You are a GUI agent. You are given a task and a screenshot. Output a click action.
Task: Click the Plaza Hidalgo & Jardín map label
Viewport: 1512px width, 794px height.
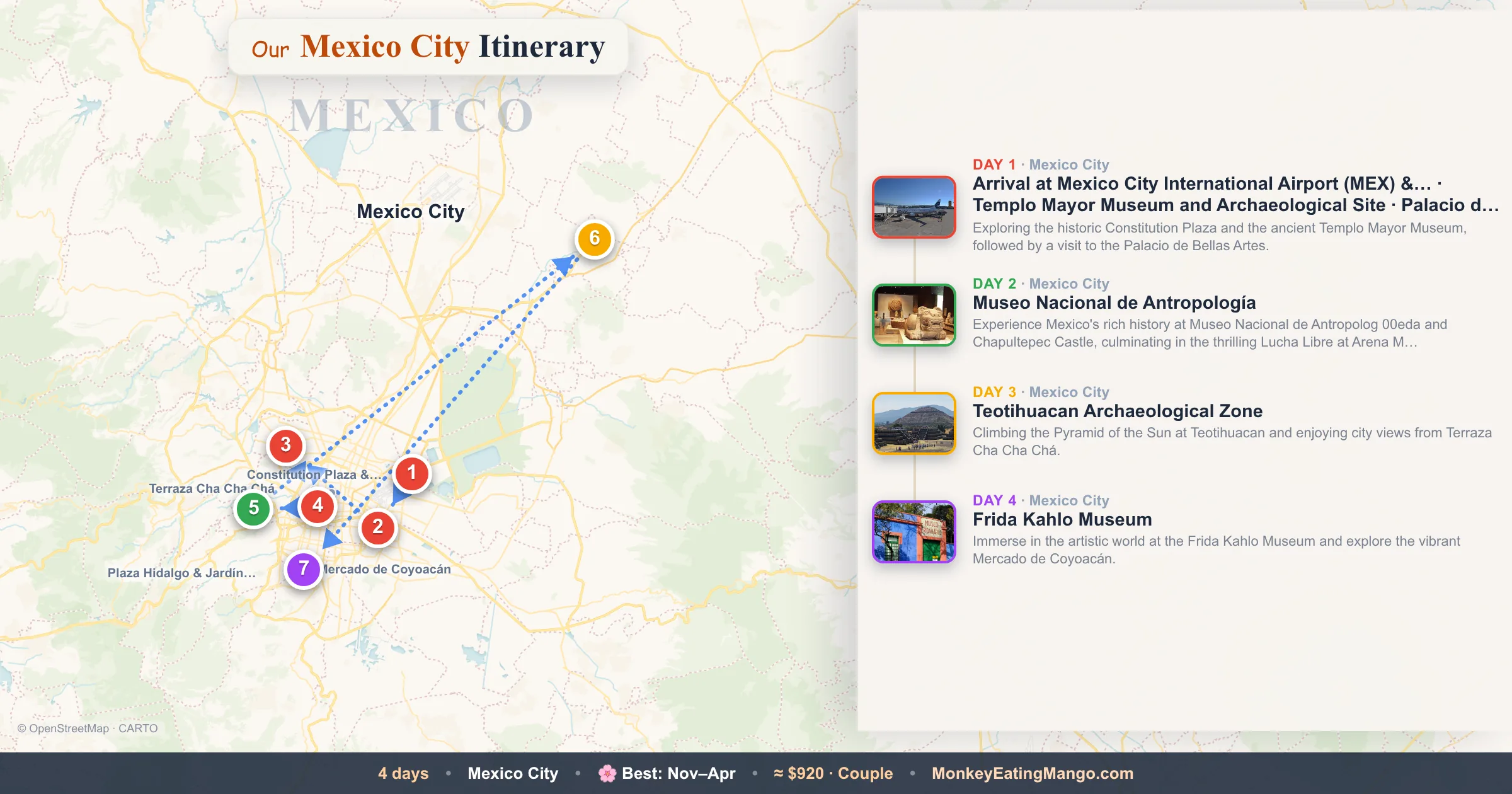tap(181, 573)
